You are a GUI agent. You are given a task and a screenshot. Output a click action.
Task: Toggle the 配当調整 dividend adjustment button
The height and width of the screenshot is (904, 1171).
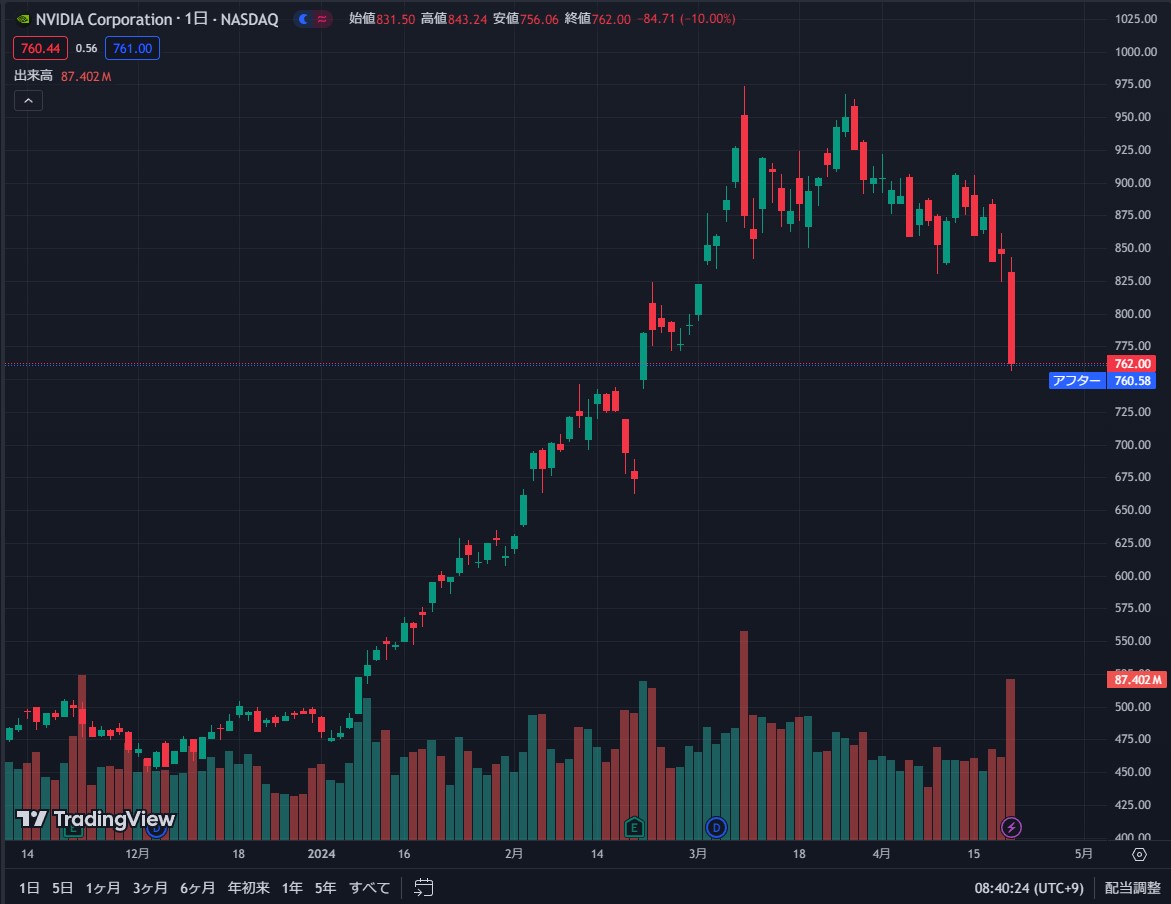click(x=1133, y=888)
